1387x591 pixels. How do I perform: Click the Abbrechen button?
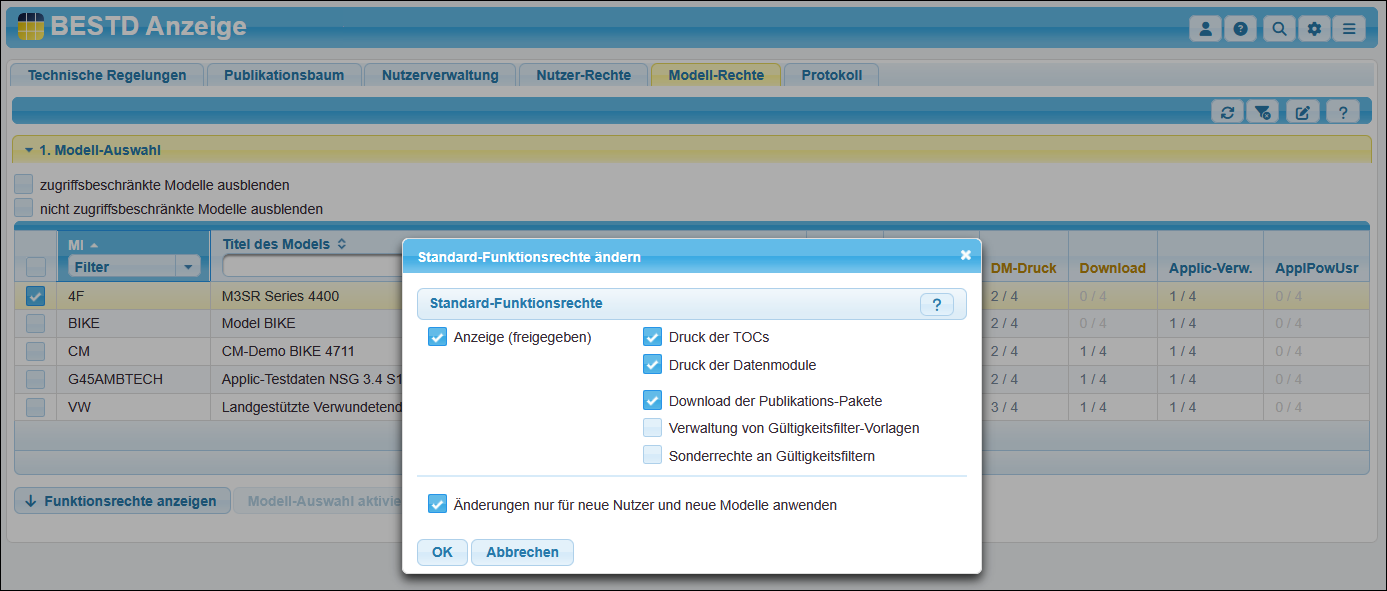(x=522, y=552)
